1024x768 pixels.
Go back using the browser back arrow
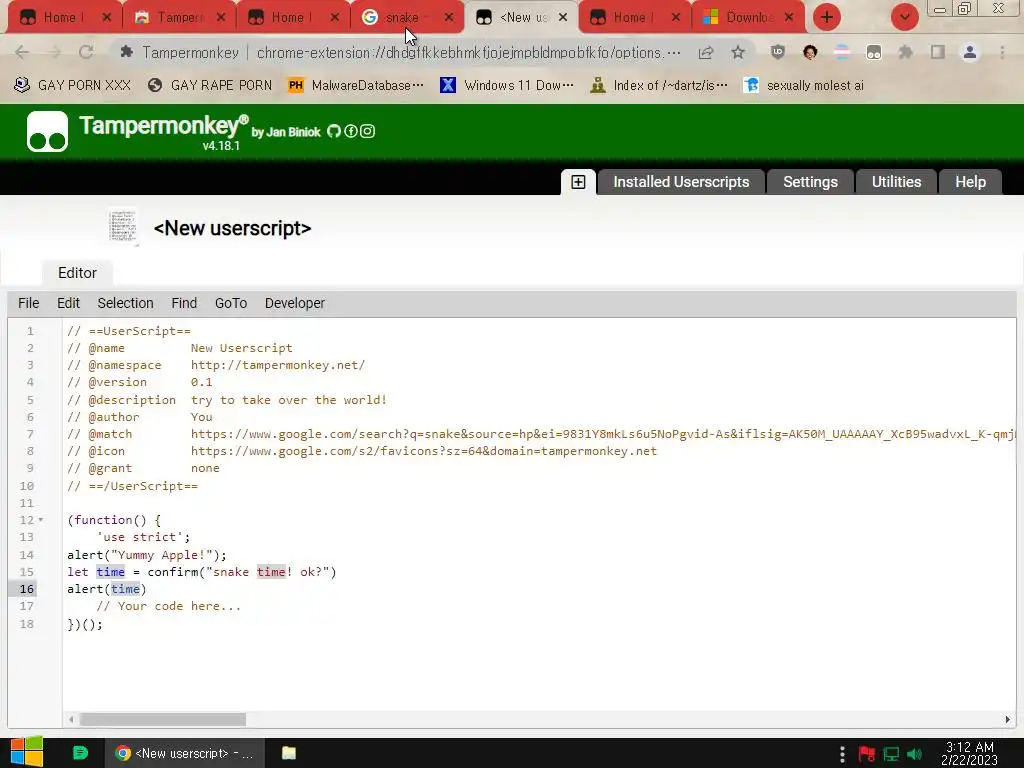click(22, 52)
